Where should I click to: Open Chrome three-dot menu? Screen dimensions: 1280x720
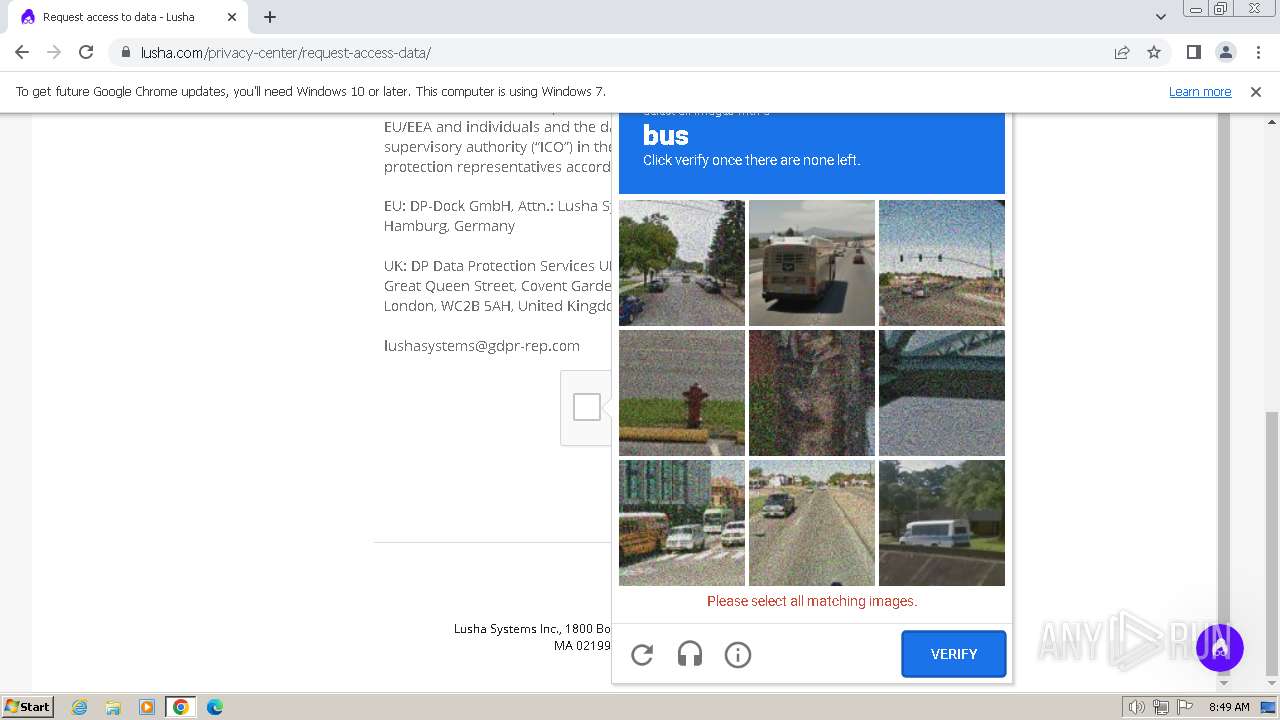point(1257,52)
